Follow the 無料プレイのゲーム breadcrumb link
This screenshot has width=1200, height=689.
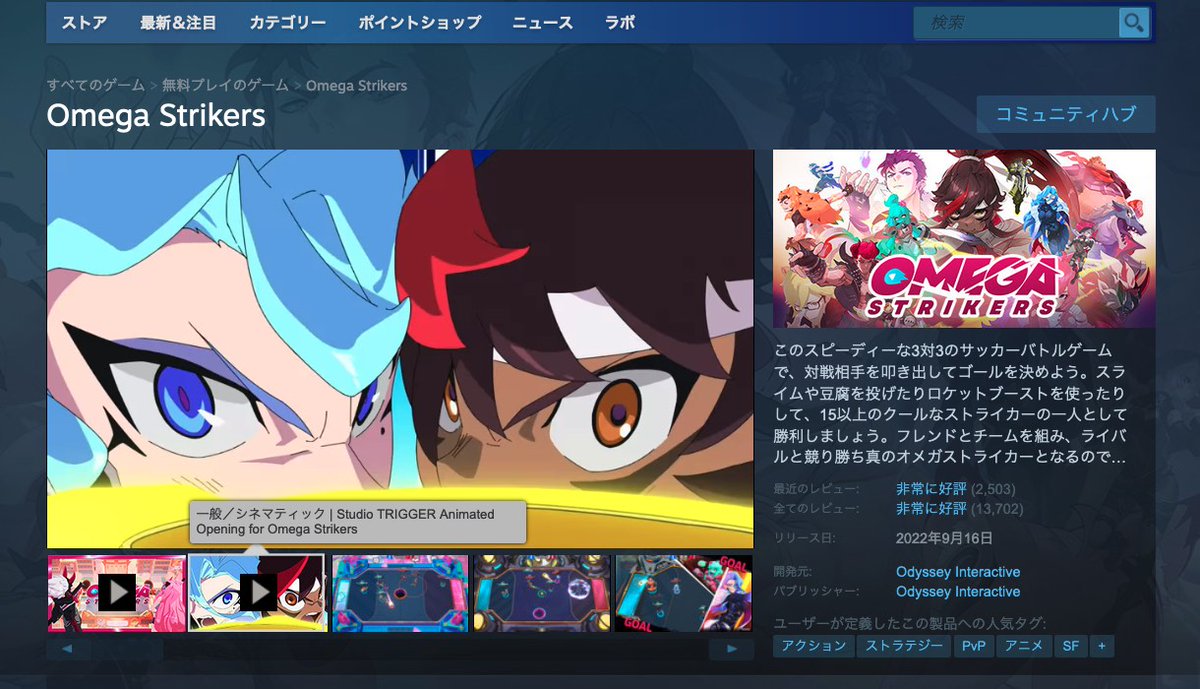click(x=225, y=85)
